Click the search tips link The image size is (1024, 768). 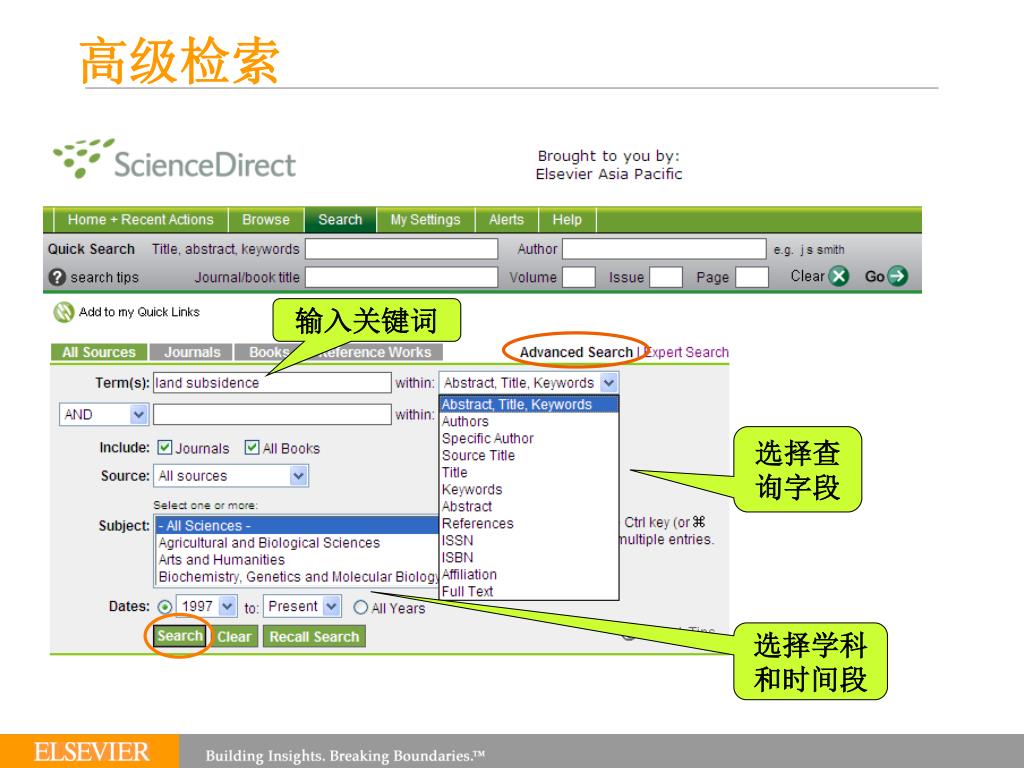[x=104, y=278]
